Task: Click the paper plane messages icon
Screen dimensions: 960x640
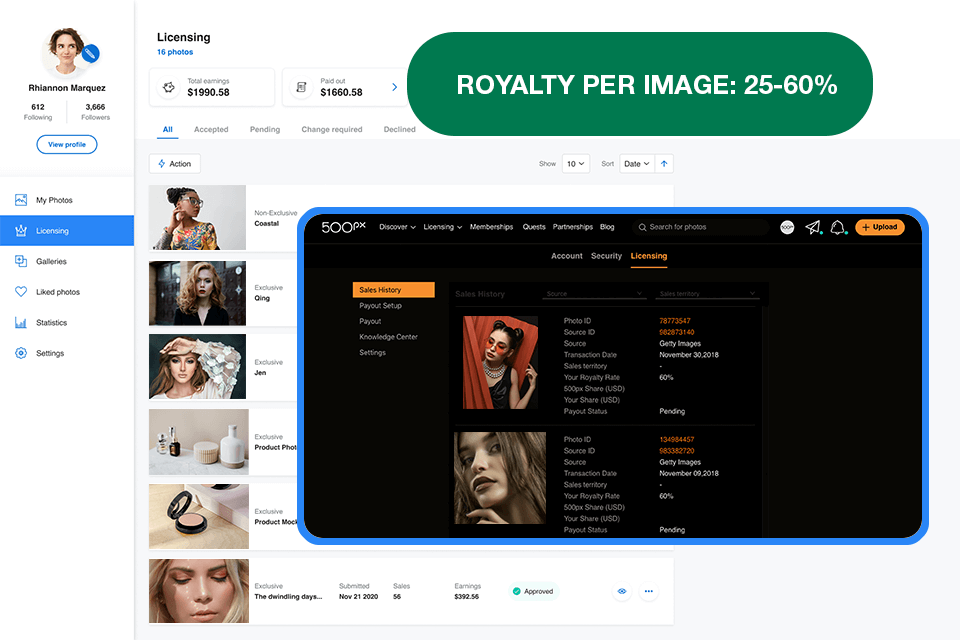Action: click(x=813, y=227)
